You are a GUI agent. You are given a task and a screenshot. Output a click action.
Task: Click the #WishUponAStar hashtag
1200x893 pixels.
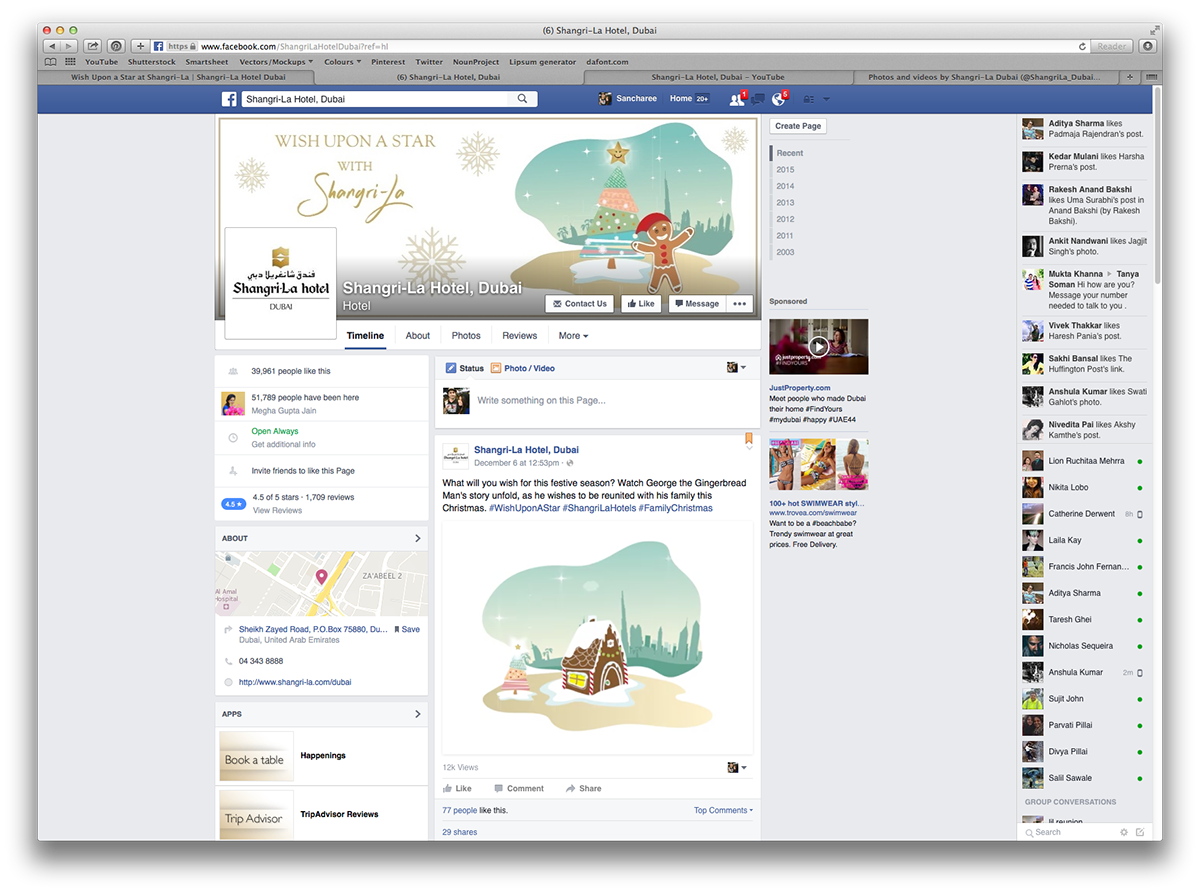click(x=524, y=508)
